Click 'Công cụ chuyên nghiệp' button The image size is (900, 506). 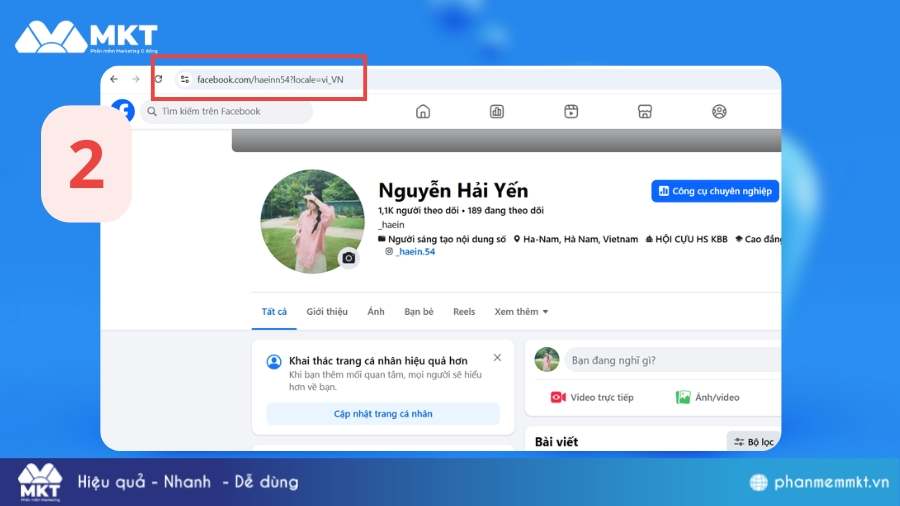point(715,191)
